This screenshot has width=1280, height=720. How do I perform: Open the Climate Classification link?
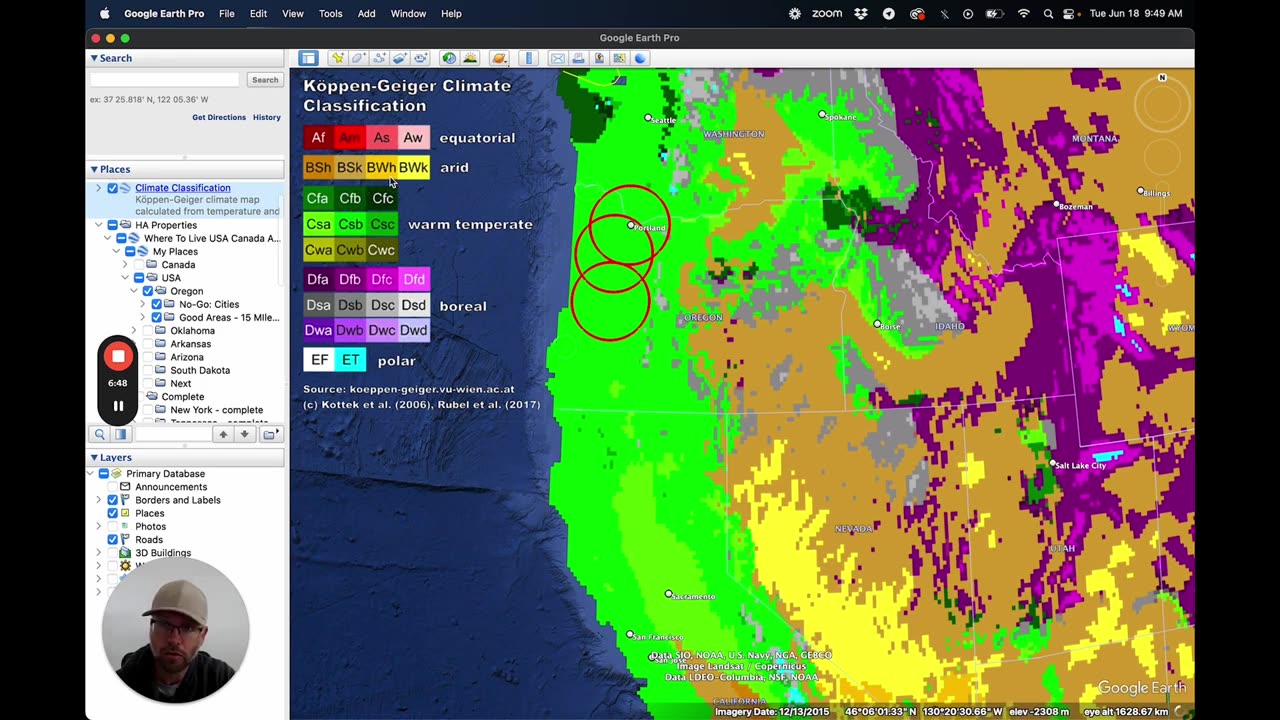(182, 188)
